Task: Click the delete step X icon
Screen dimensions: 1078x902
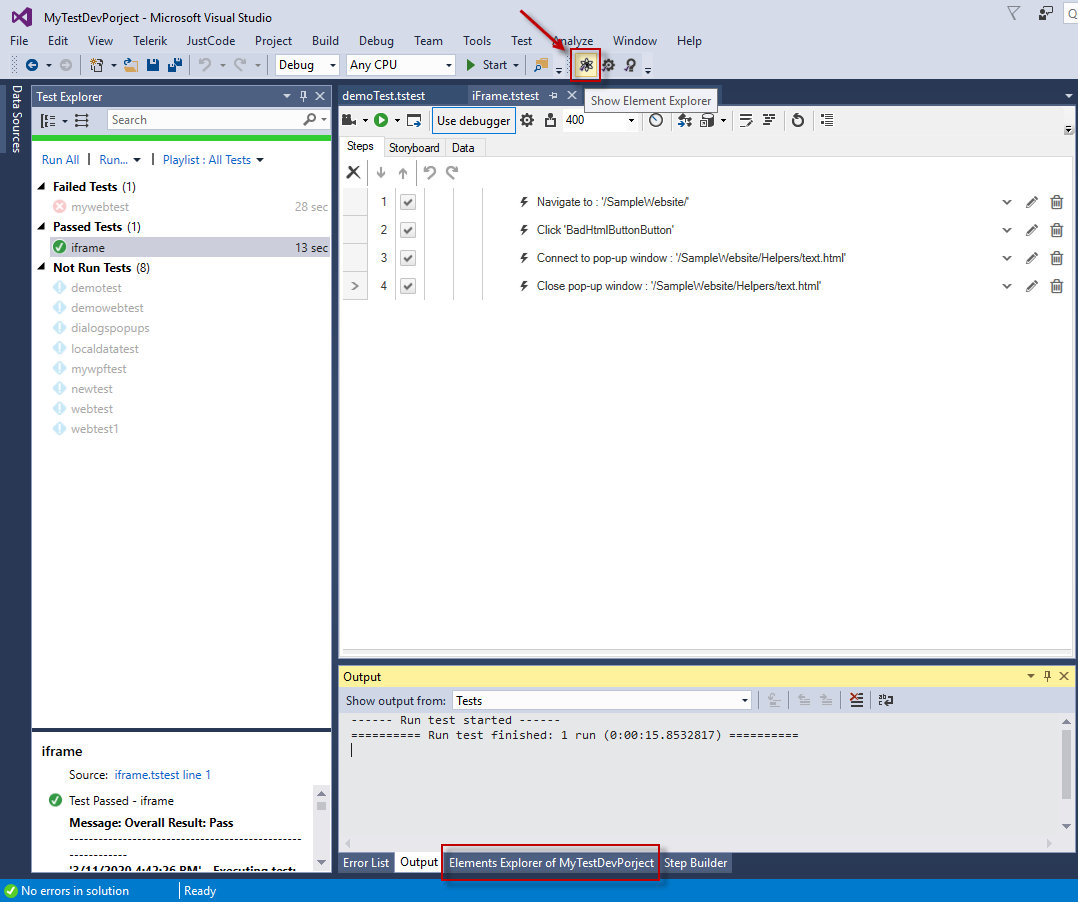Action: (353, 172)
